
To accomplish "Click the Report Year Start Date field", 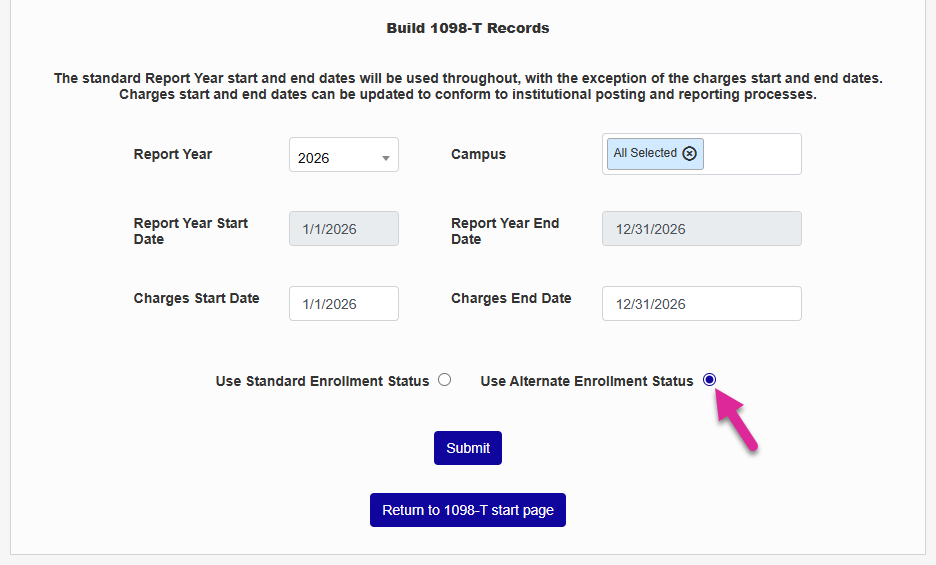I will [x=343, y=229].
